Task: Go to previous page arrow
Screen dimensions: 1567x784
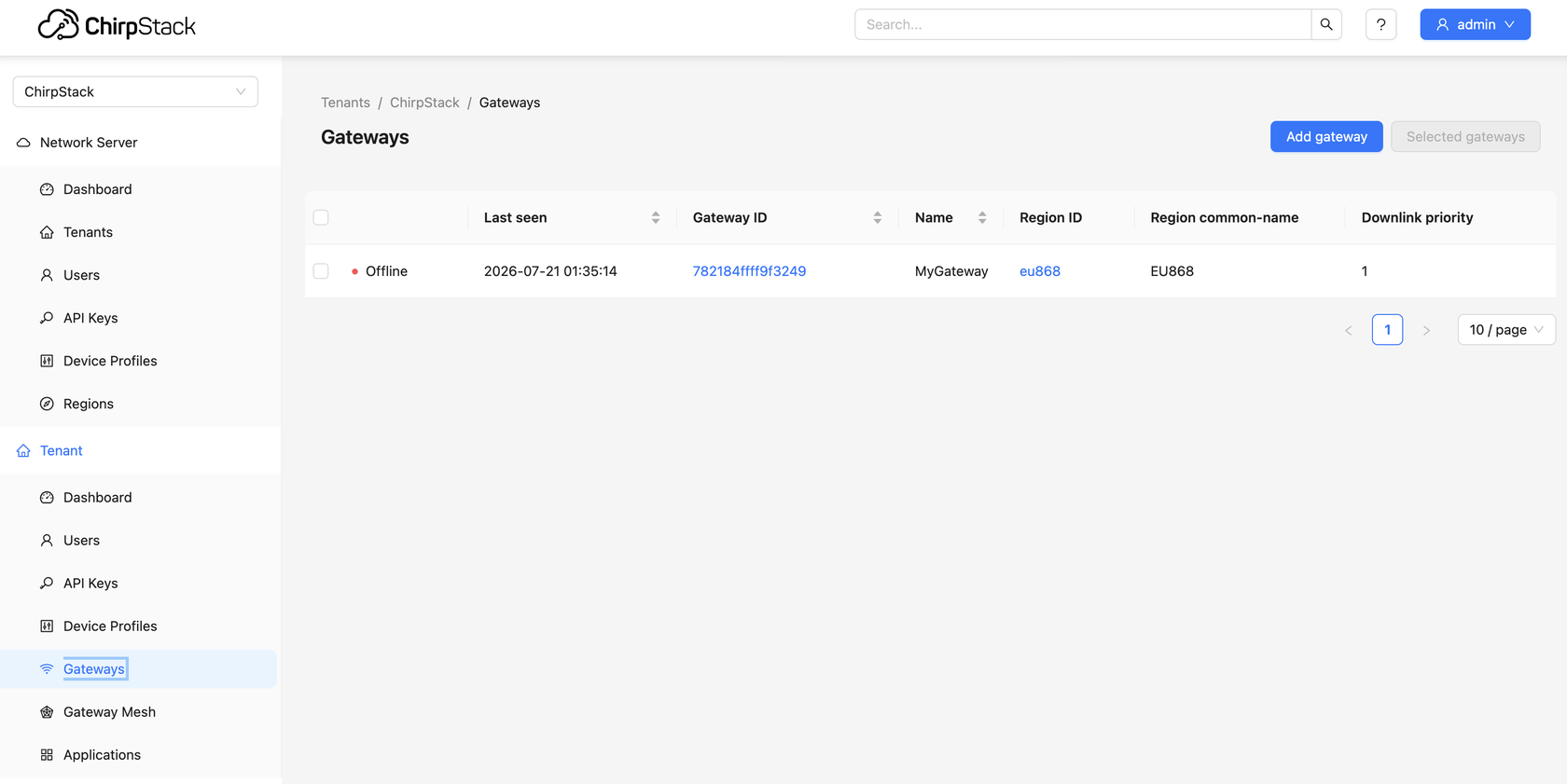Action: [1349, 330]
